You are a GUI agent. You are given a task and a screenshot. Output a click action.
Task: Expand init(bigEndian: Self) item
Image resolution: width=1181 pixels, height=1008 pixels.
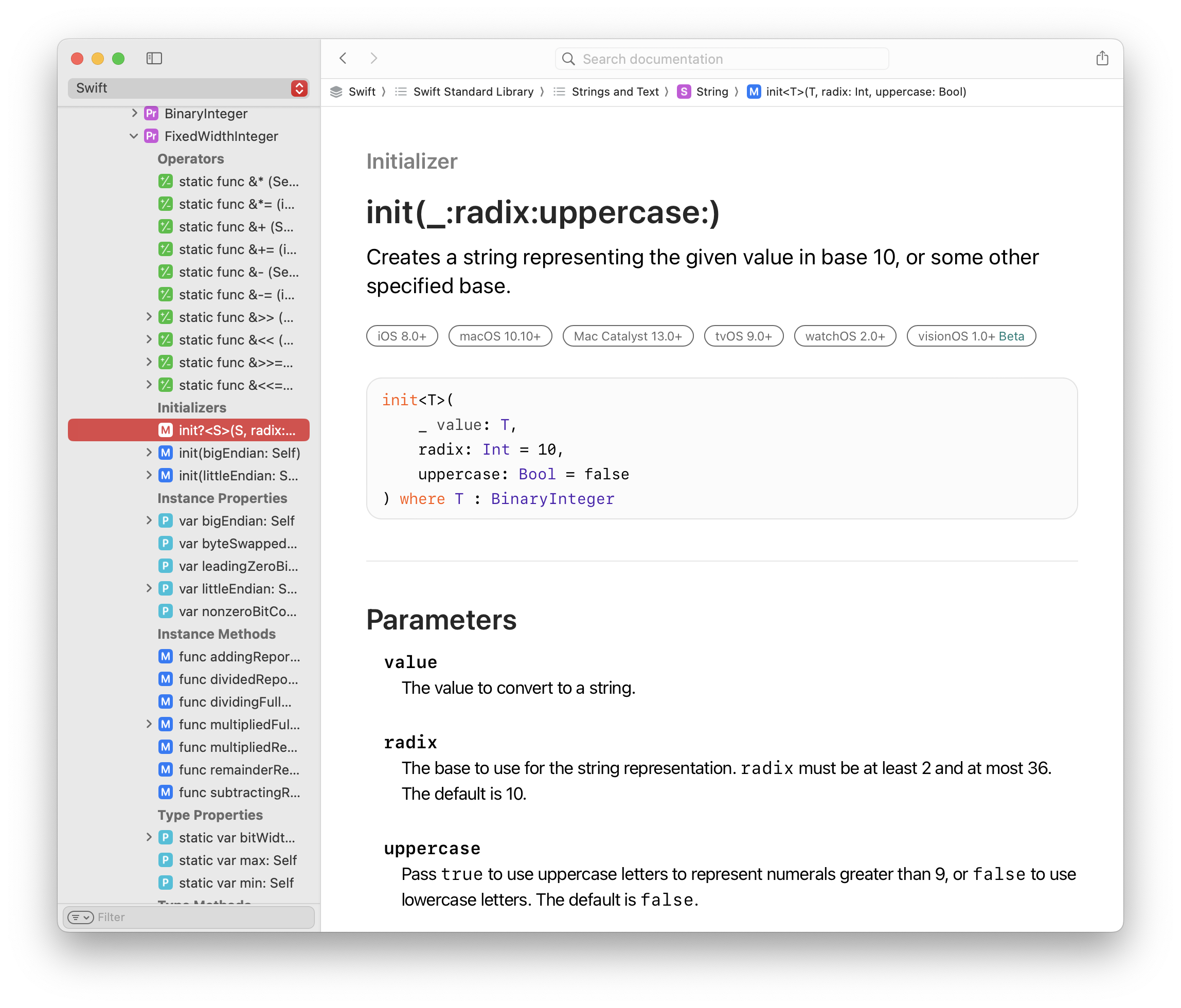[149, 453]
